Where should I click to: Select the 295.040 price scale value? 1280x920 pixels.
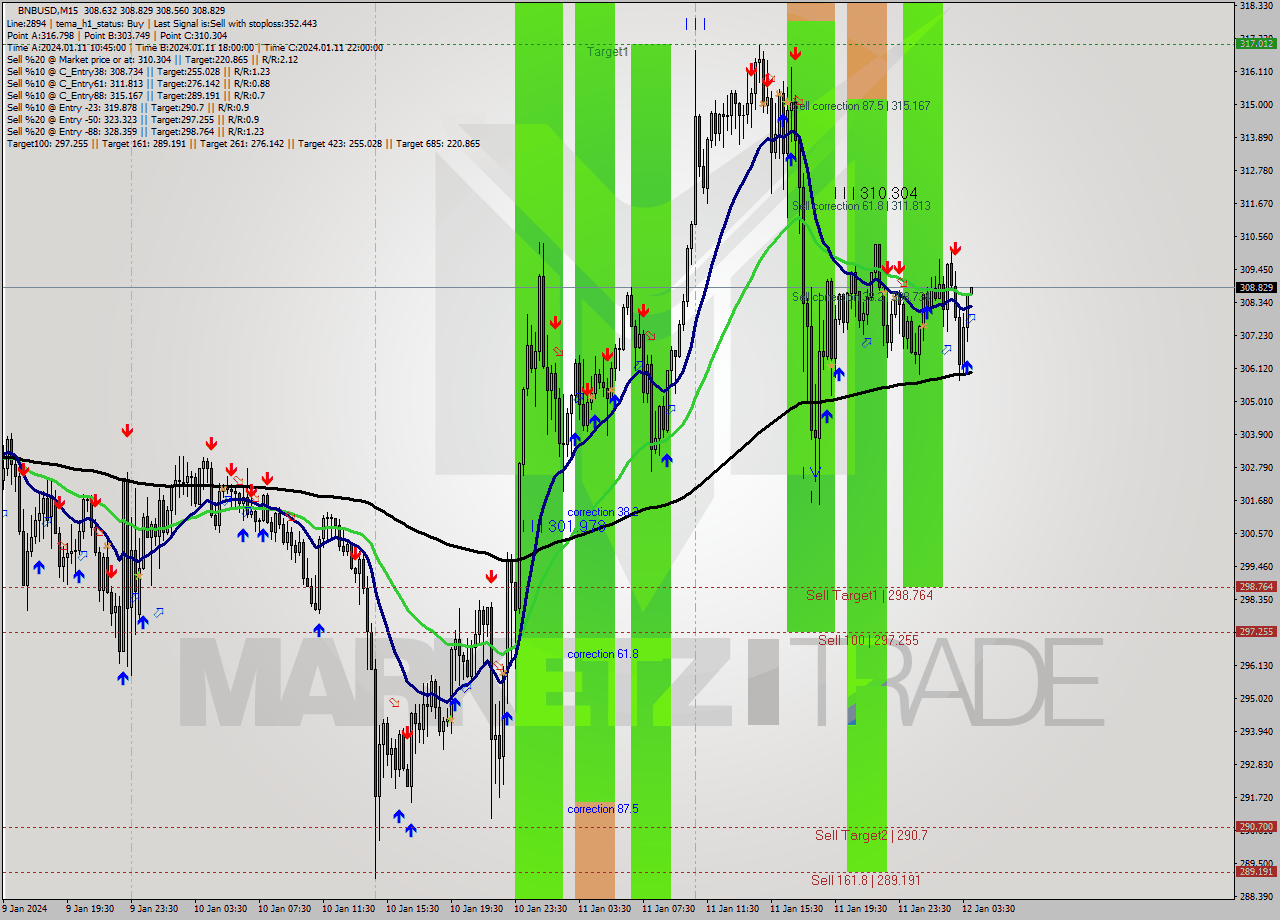(1255, 699)
